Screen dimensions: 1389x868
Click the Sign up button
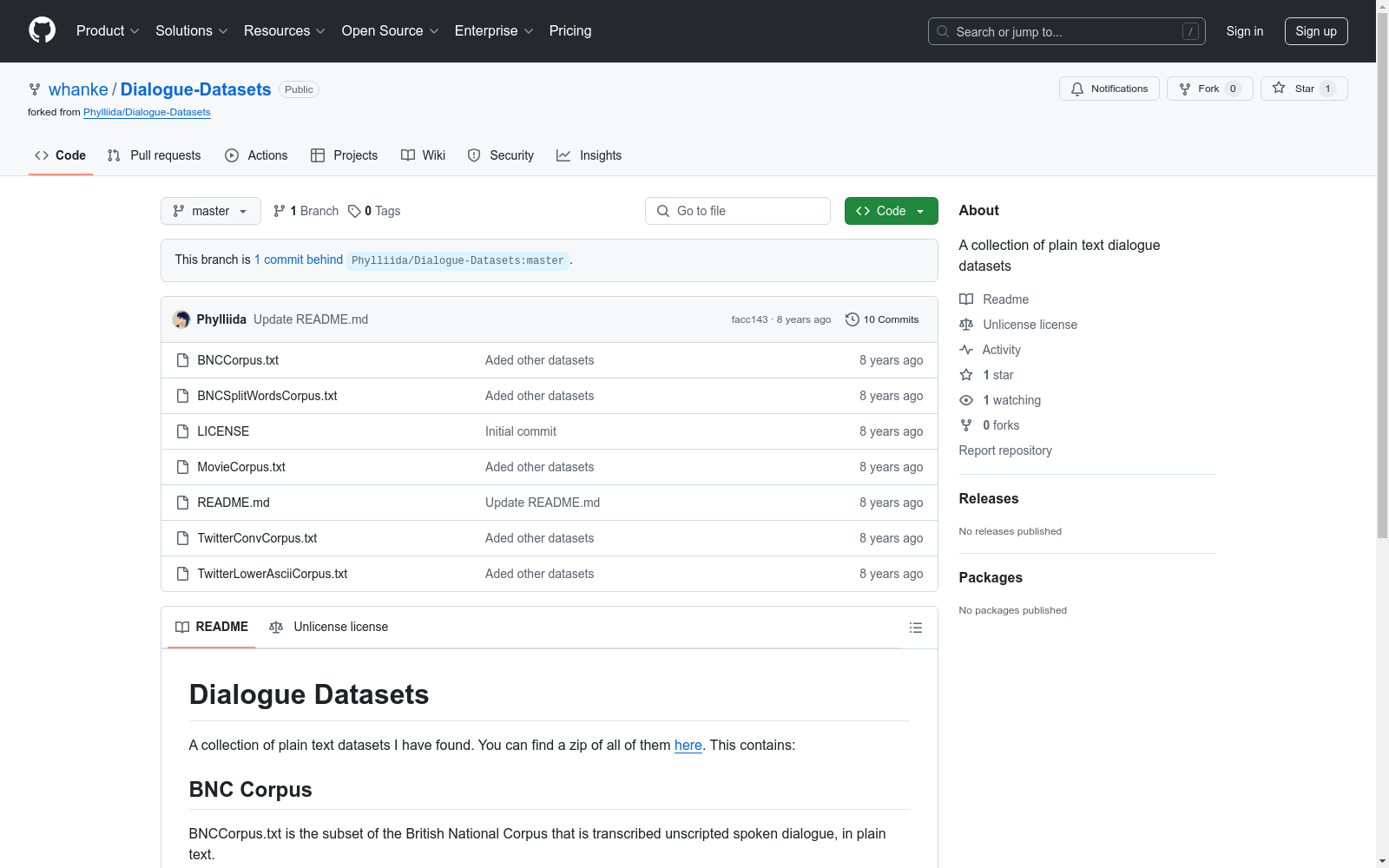1316,31
